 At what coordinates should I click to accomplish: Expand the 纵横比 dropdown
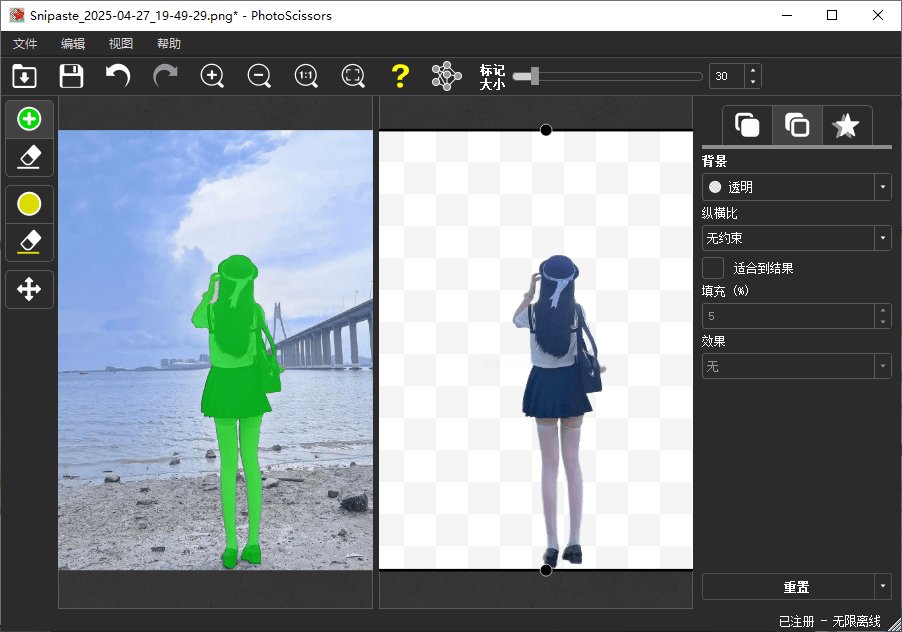796,238
